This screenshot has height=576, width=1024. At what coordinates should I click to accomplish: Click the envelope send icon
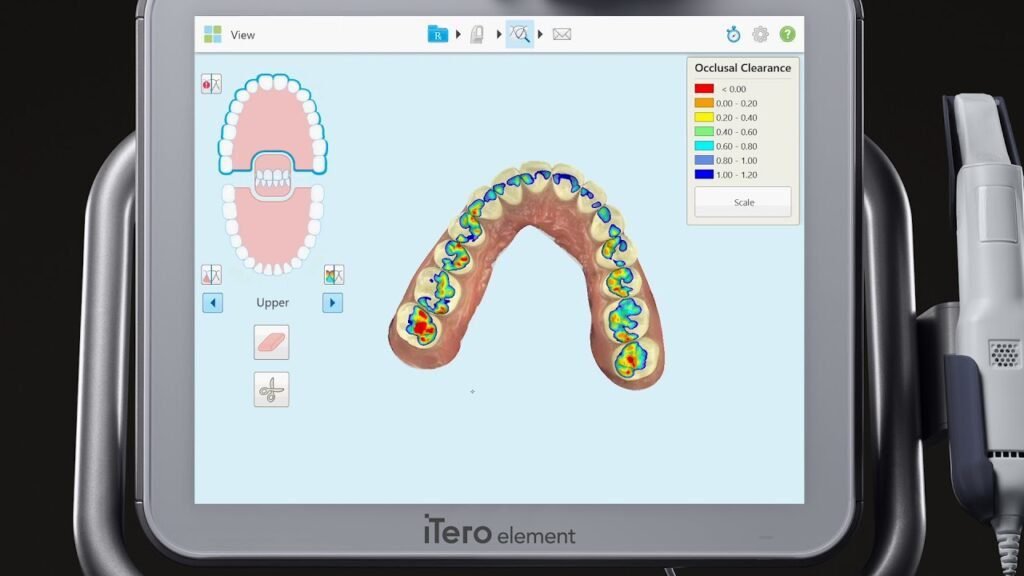(561, 34)
